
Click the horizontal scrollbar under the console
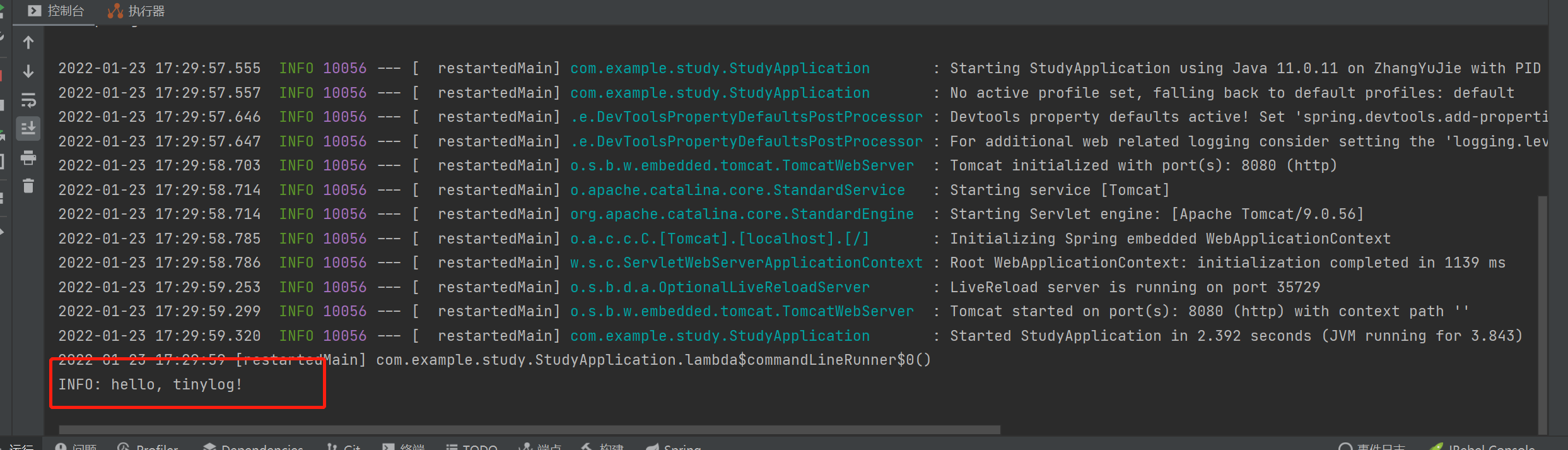[x=529, y=430]
